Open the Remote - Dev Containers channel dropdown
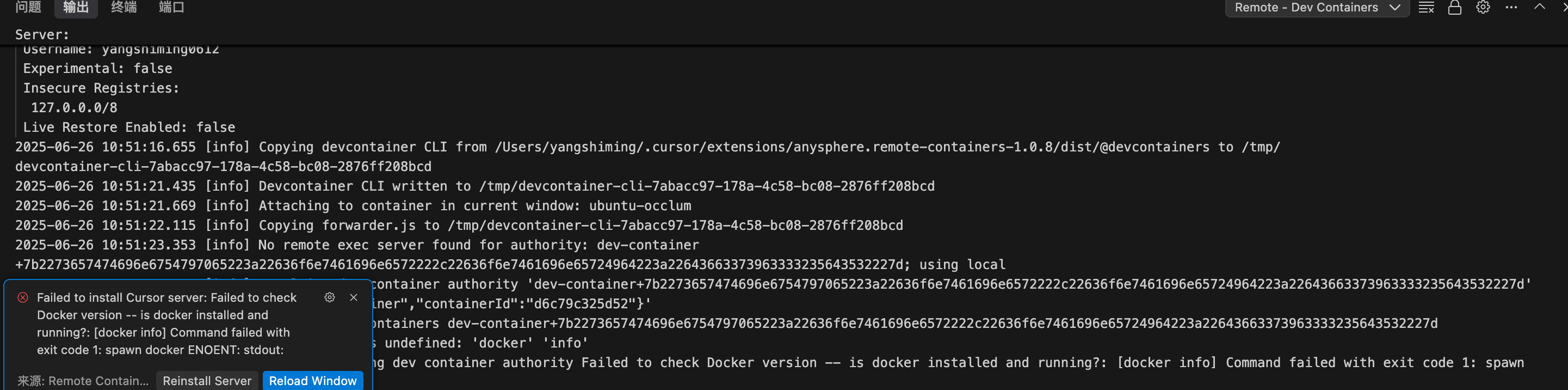Viewport: 1568px width, 390px height. pos(1317,8)
